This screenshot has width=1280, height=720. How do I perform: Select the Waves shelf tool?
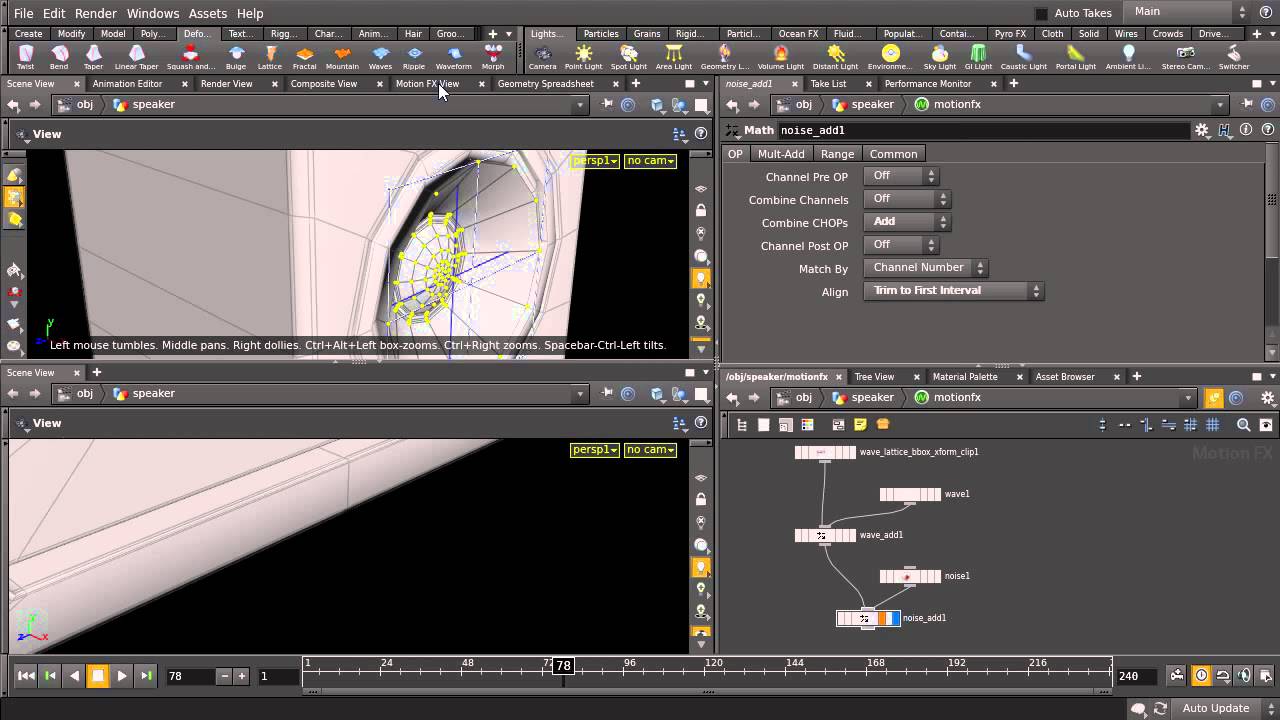tap(380, 57)
